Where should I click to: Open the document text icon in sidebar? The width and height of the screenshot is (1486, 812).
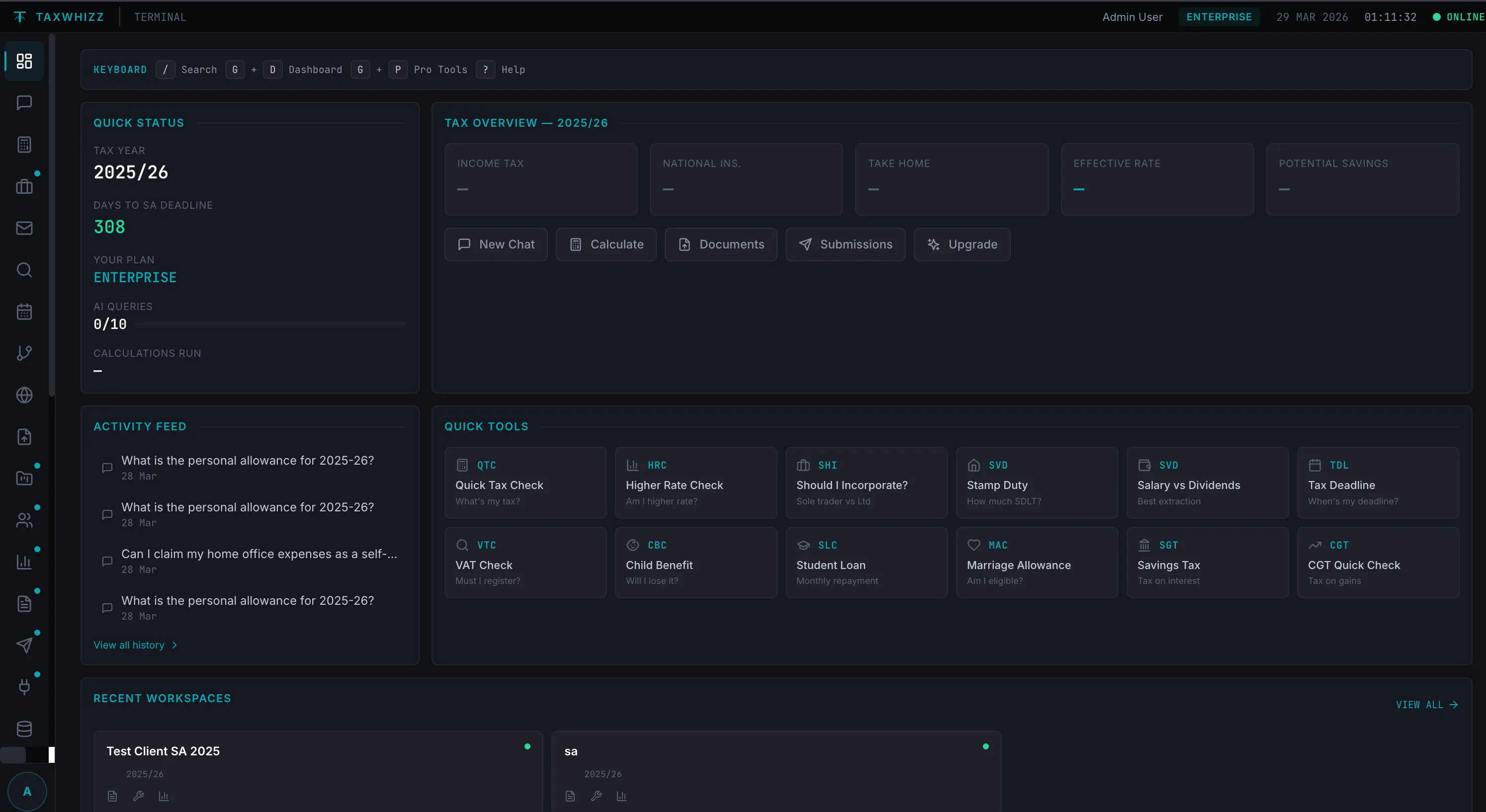(x=24, y=604)
